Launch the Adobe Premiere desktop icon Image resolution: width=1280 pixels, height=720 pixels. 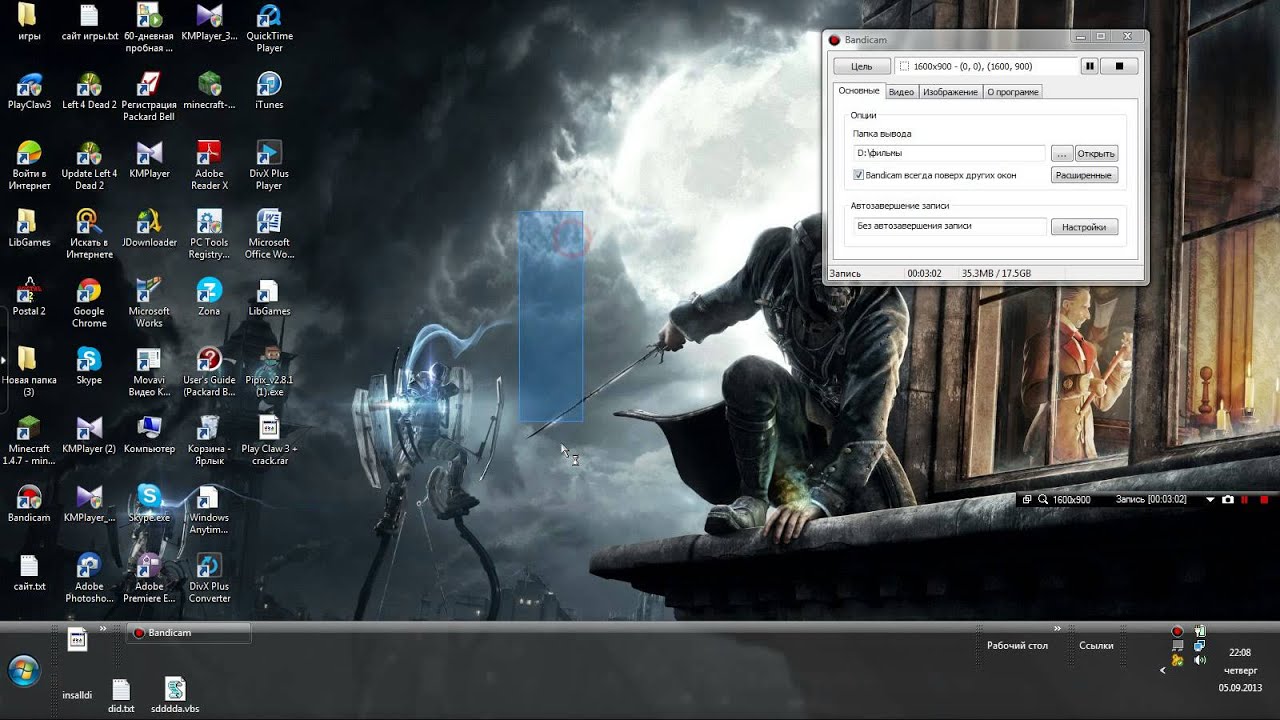coord(149,577)
